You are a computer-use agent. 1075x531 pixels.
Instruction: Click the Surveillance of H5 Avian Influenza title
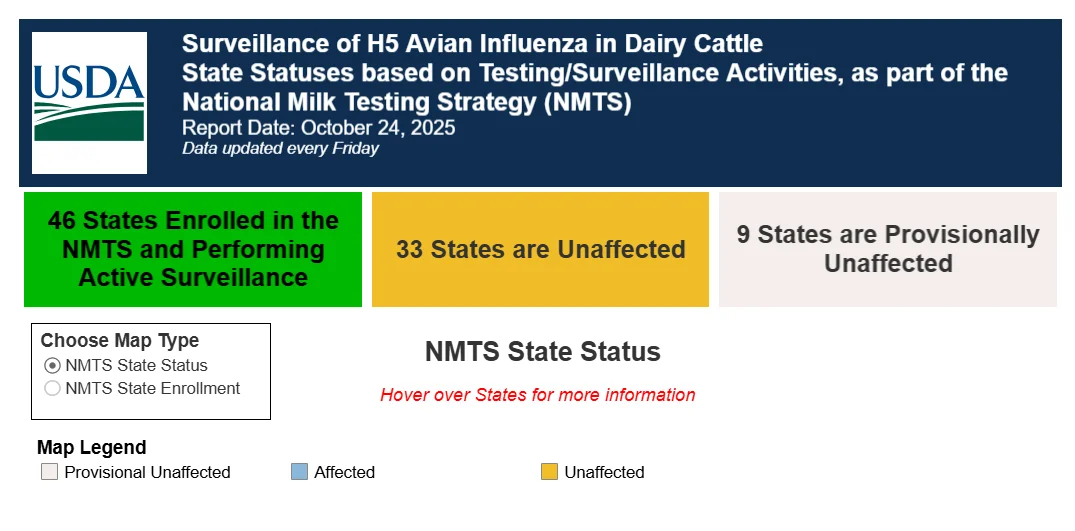[472, 44]
